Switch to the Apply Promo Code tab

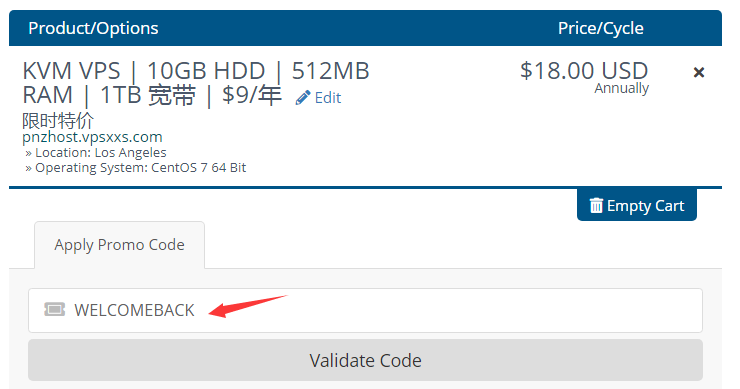(x=119, y=245)
